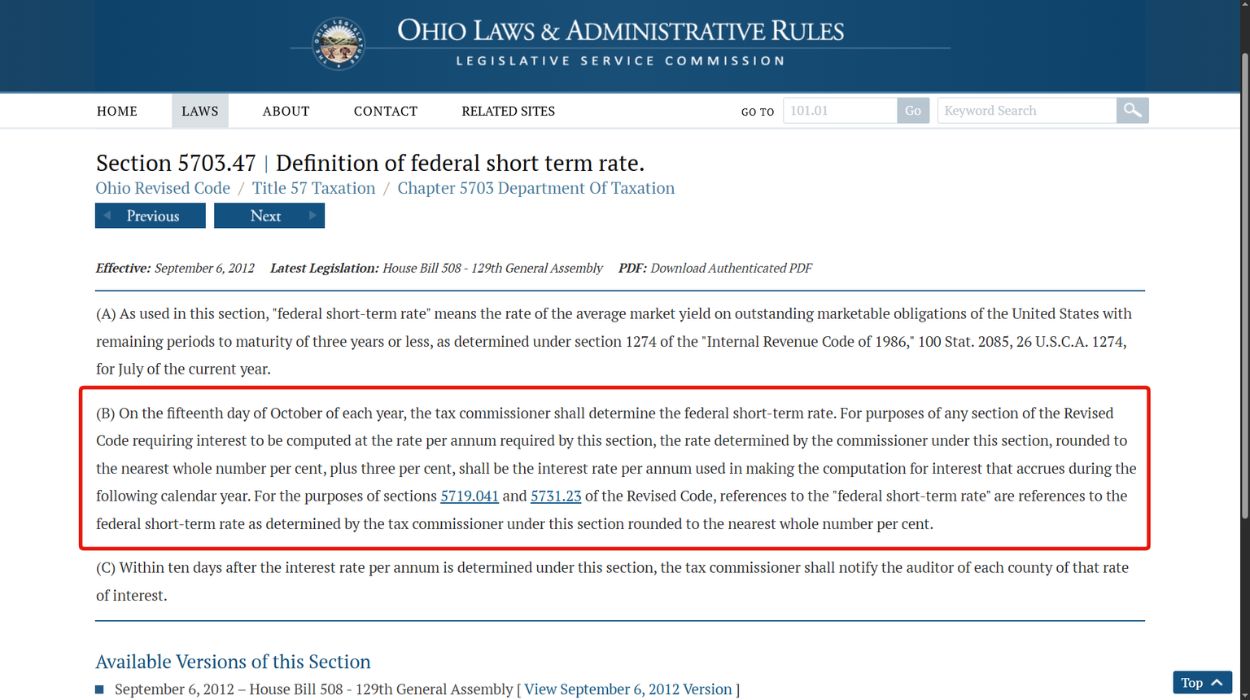Image resolution: width=1250 pixels, height=700 pixels.
Task: Click the Legislative Service Commission seal logo
Action: [338, 44]
